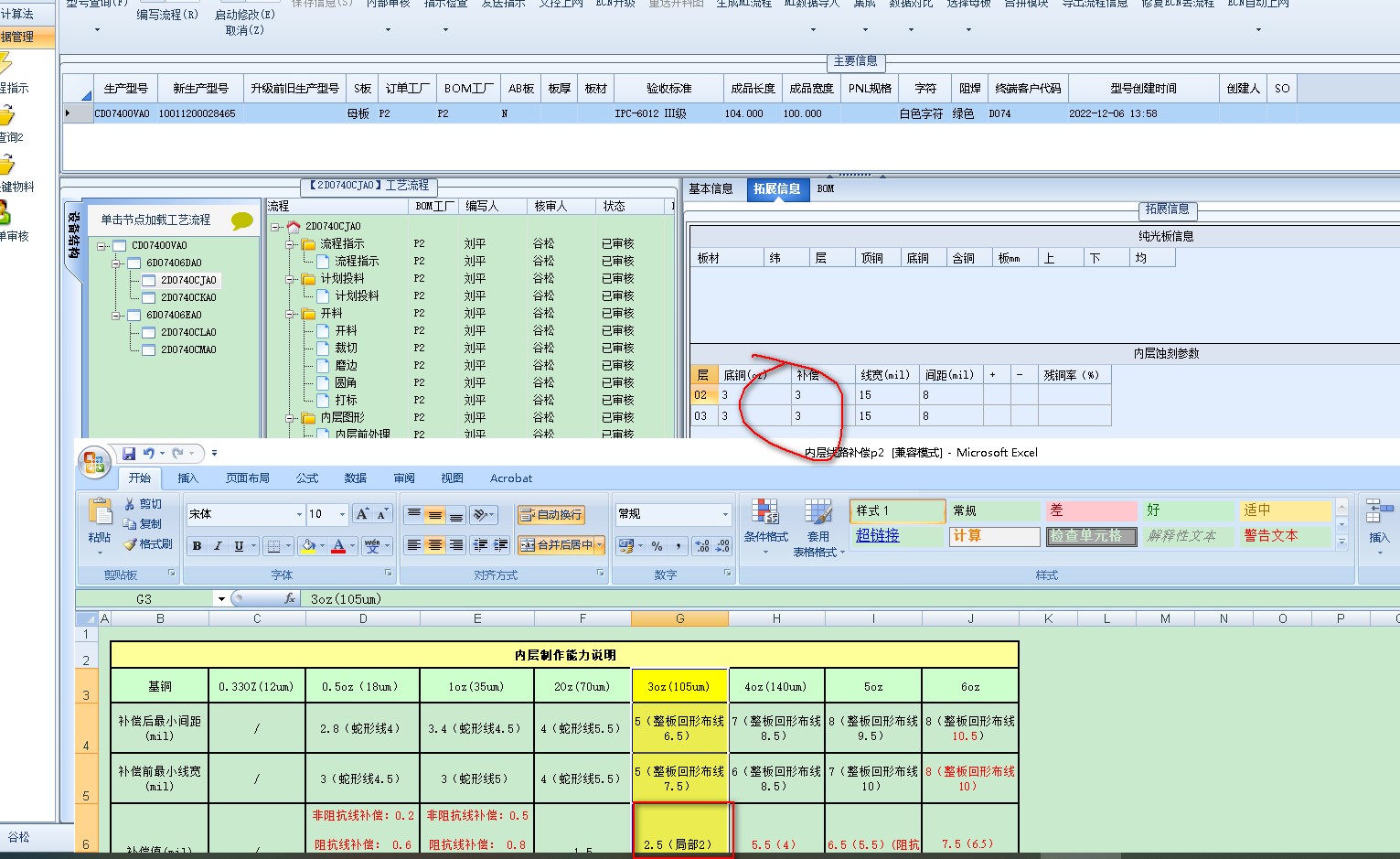Image resolution: width=1400 pixels, height=859 pixels.
Task: Click the decrease decimal icon
Action: click(x=722, y=546)
